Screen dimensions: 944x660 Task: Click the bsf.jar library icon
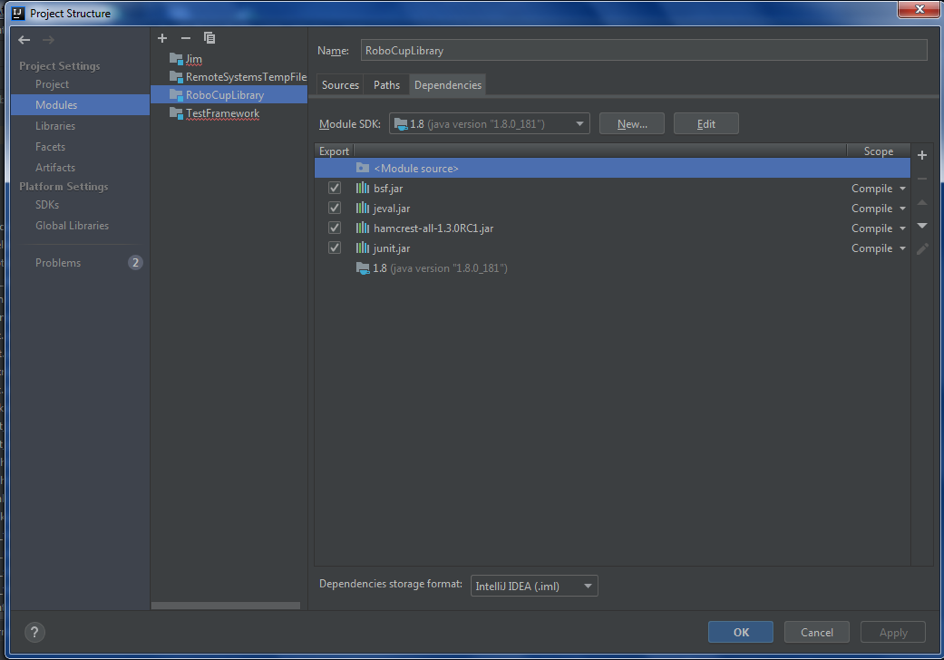[x=362, y=188]
